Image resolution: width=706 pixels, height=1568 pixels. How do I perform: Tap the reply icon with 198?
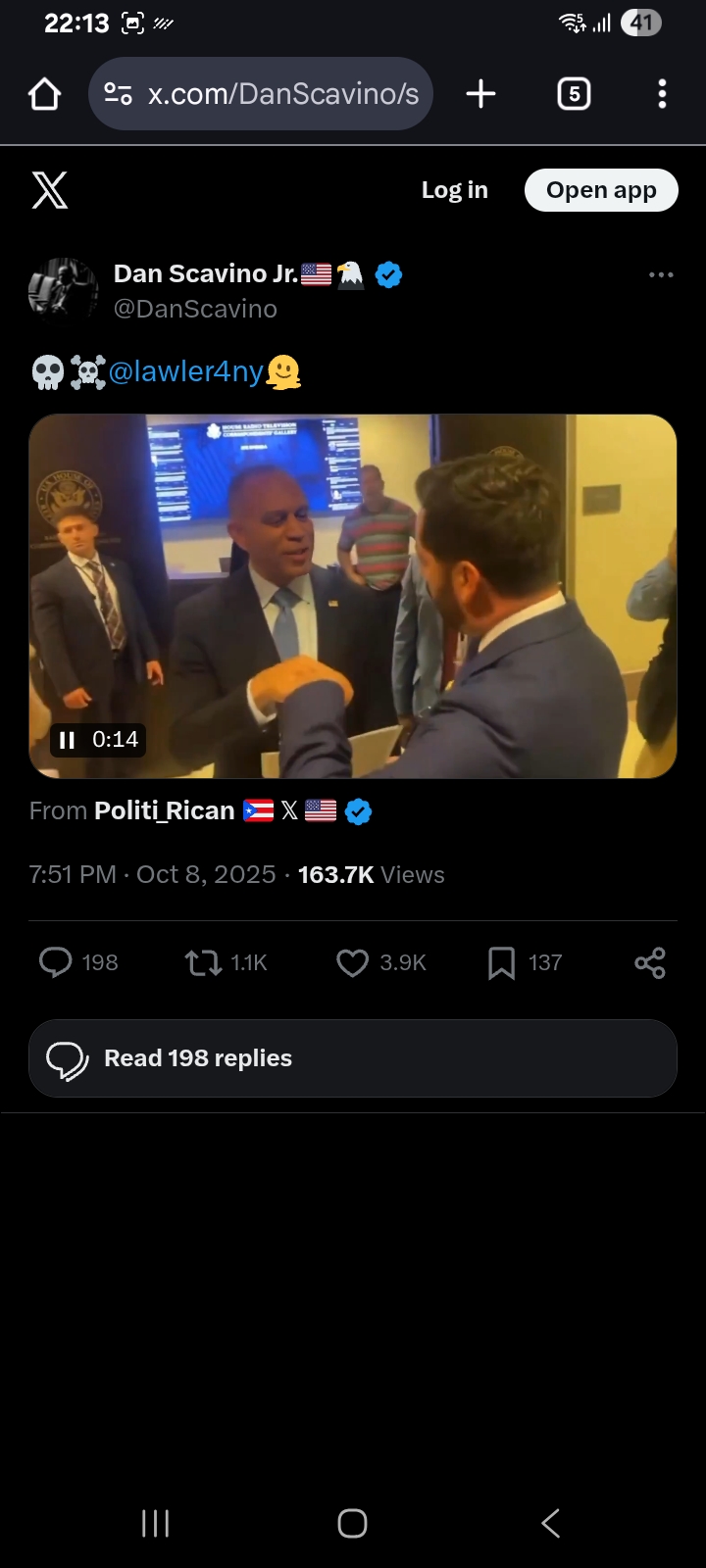coord(56,962)
